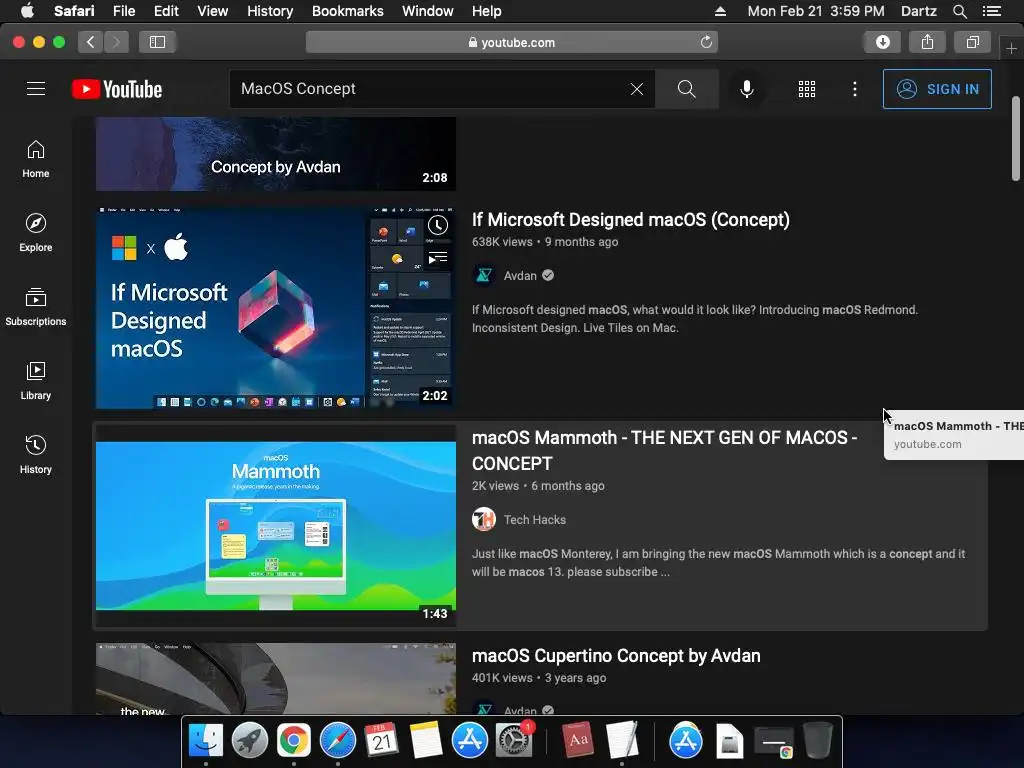Click the magnifier search button
The width and height of the screenshot is (1024, 768).
coord(686,89)
